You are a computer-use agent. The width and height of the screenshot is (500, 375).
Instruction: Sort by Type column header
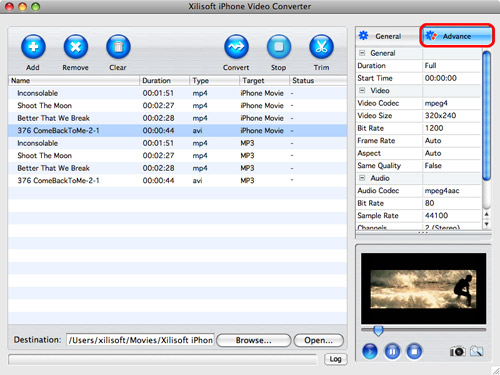point(215,80)
